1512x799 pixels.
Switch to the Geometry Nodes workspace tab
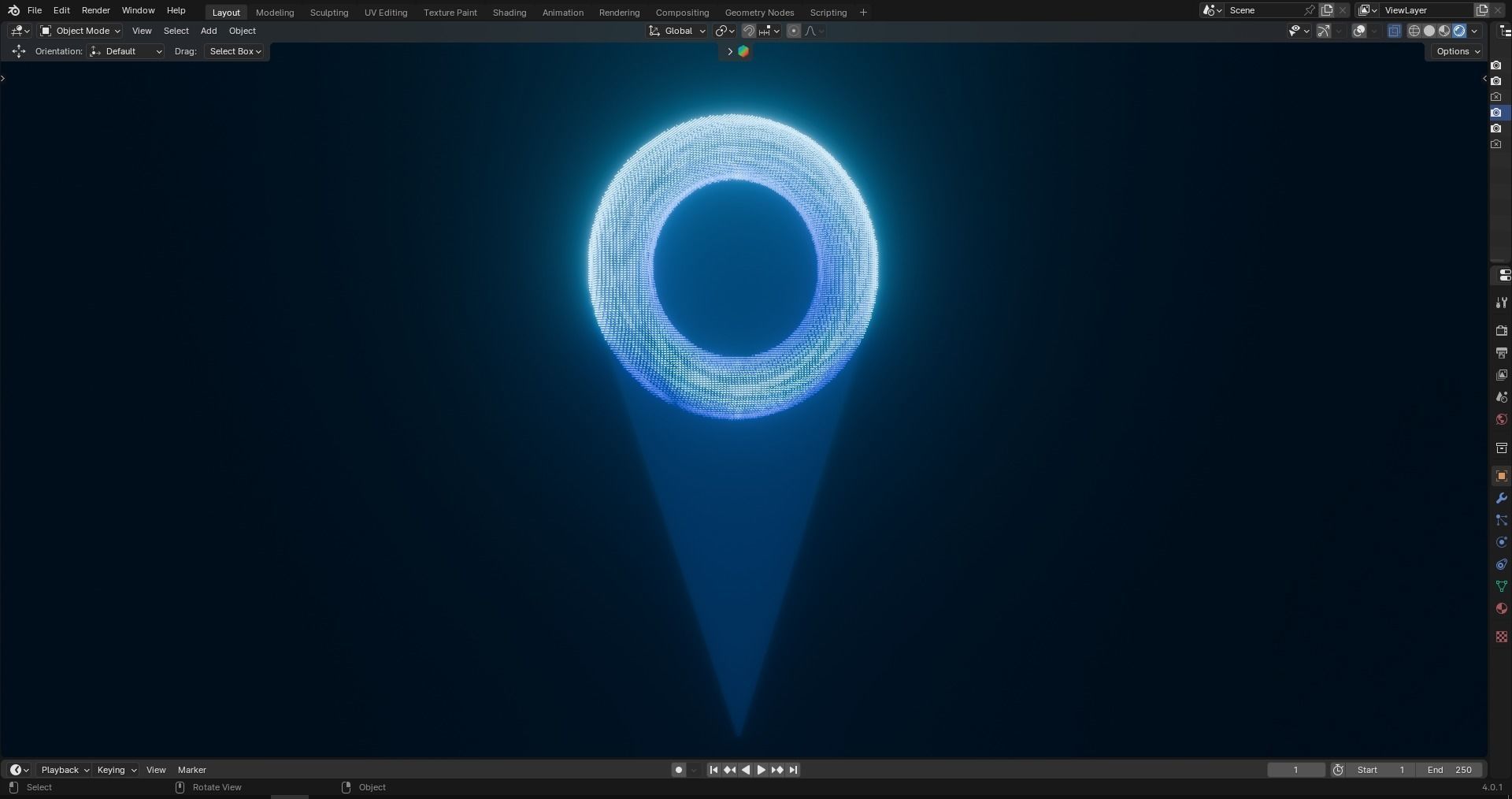759,13
